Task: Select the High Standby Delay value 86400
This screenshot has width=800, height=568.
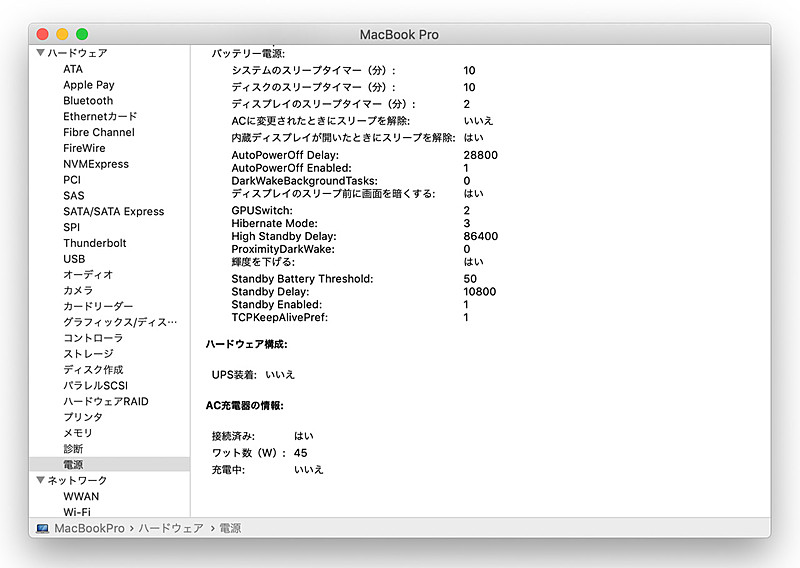Action: 481,236
